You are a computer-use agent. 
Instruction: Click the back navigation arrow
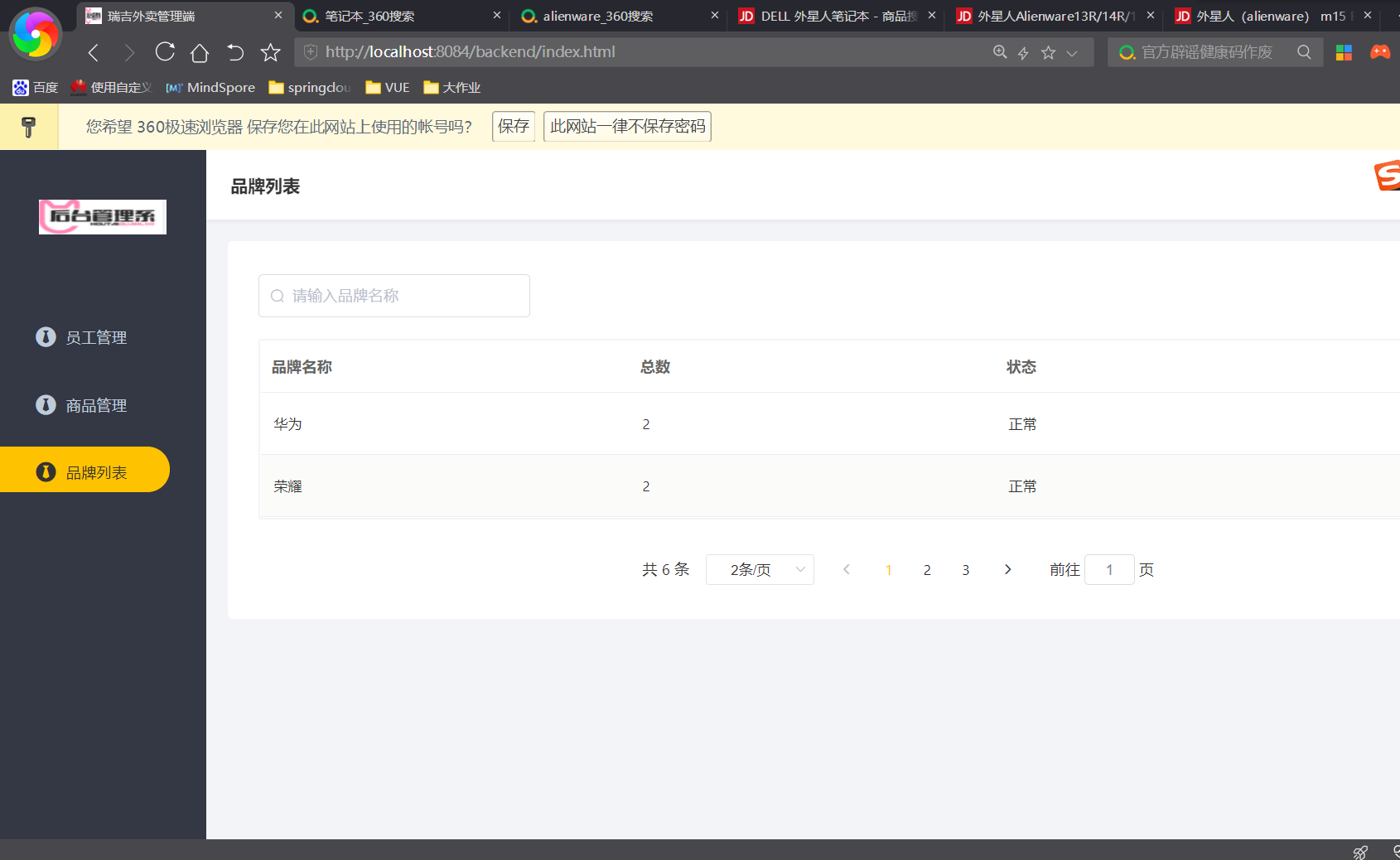tap(94, 53)
